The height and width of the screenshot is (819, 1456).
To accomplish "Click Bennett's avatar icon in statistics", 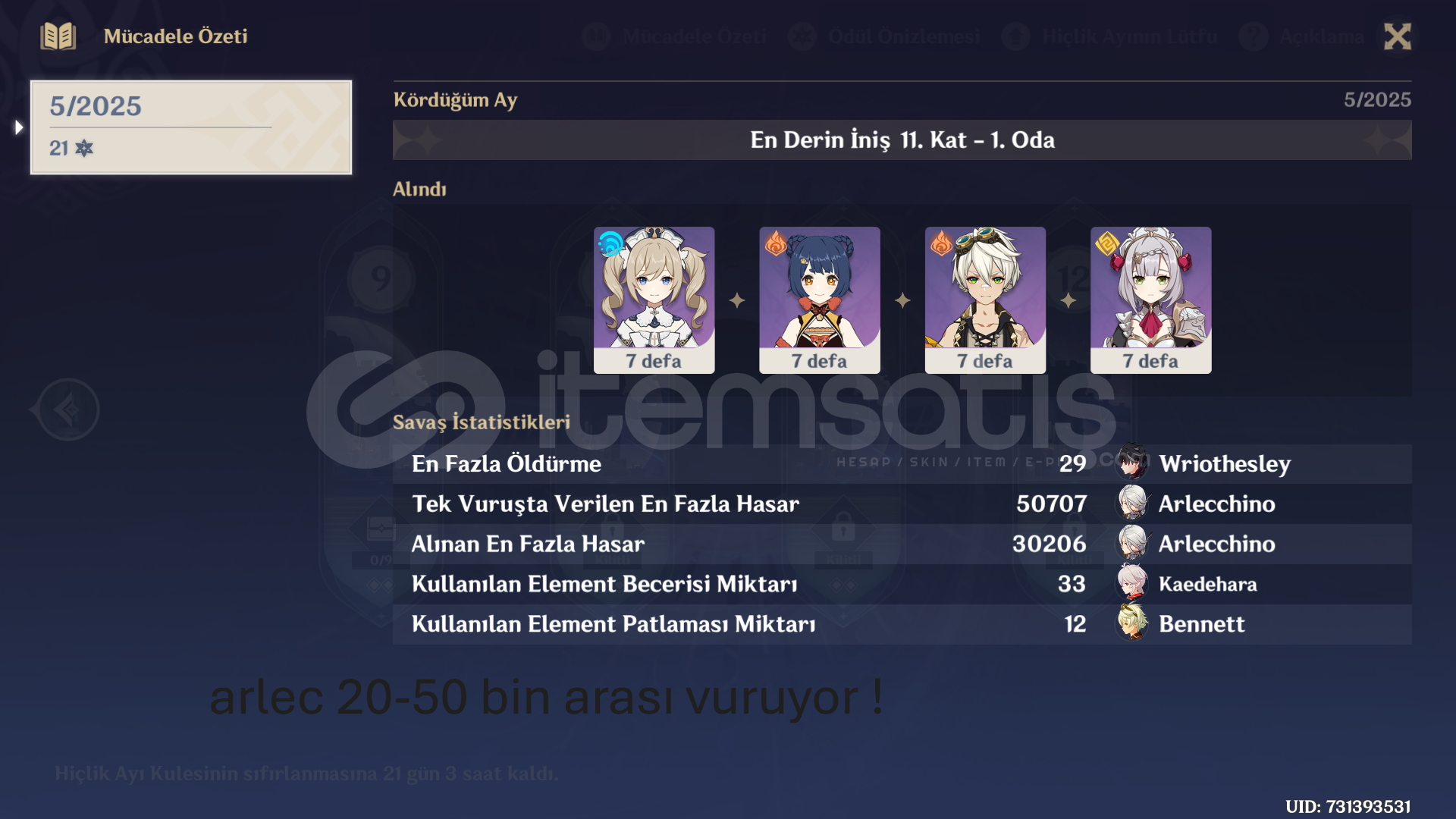I will point(1132,623).
